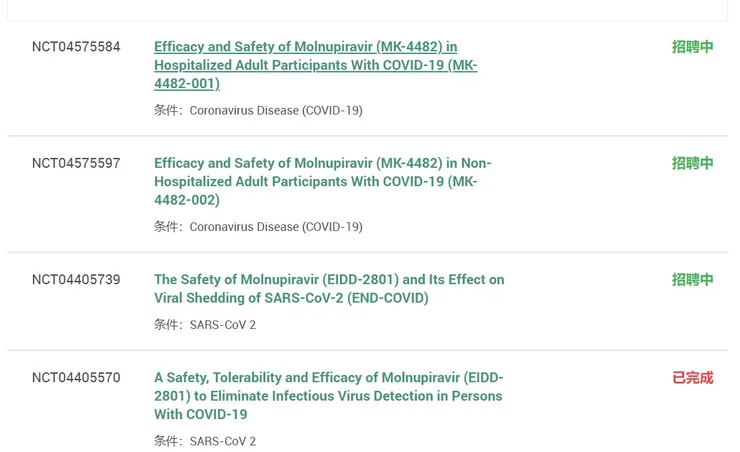Click trial ID NCT04405739
The height and width of the screenshot is (452, 740).
pos(76,280)
